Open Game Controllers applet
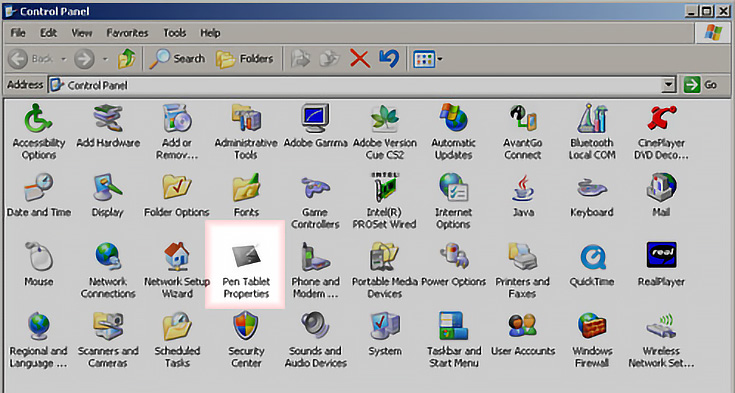735x393 pixels. [x=315, y=201]
